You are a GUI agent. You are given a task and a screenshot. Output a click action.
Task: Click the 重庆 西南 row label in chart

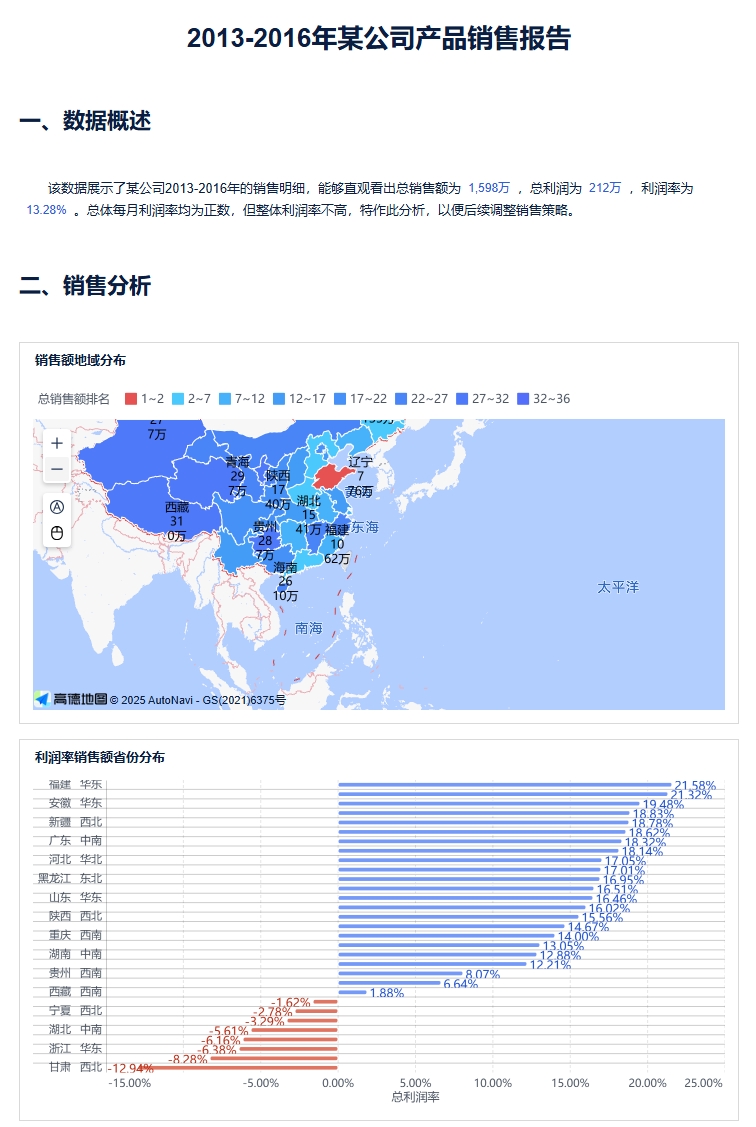[x=75, y=936]
